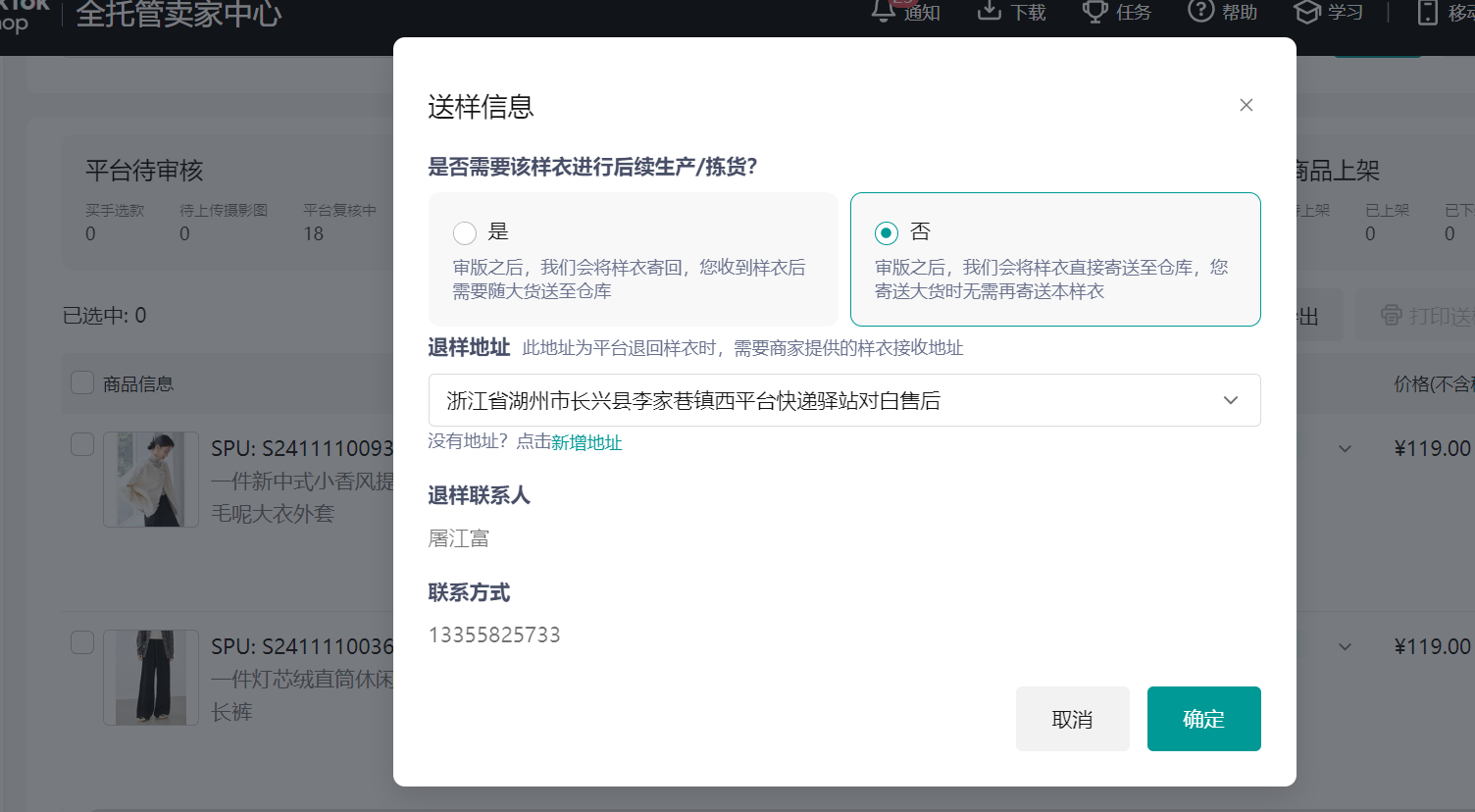Image resolution: width=1475 pixels, height=812 pixels.
Task: Click the mobile phone icon in header
Action: click(1428, 12)
